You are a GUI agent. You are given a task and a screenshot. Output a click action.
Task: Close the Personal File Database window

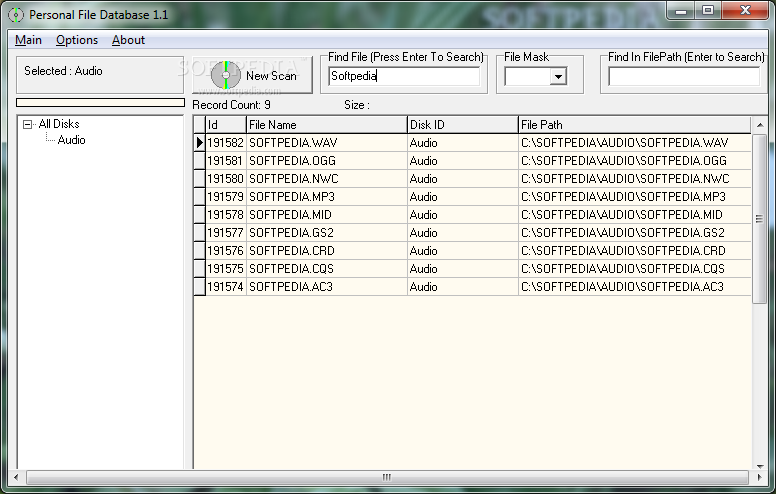745,10
